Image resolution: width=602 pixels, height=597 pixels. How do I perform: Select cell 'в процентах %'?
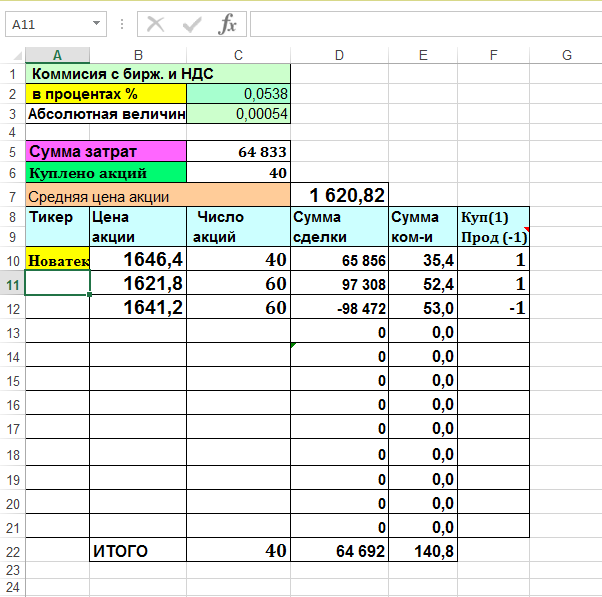pos(106,94)
